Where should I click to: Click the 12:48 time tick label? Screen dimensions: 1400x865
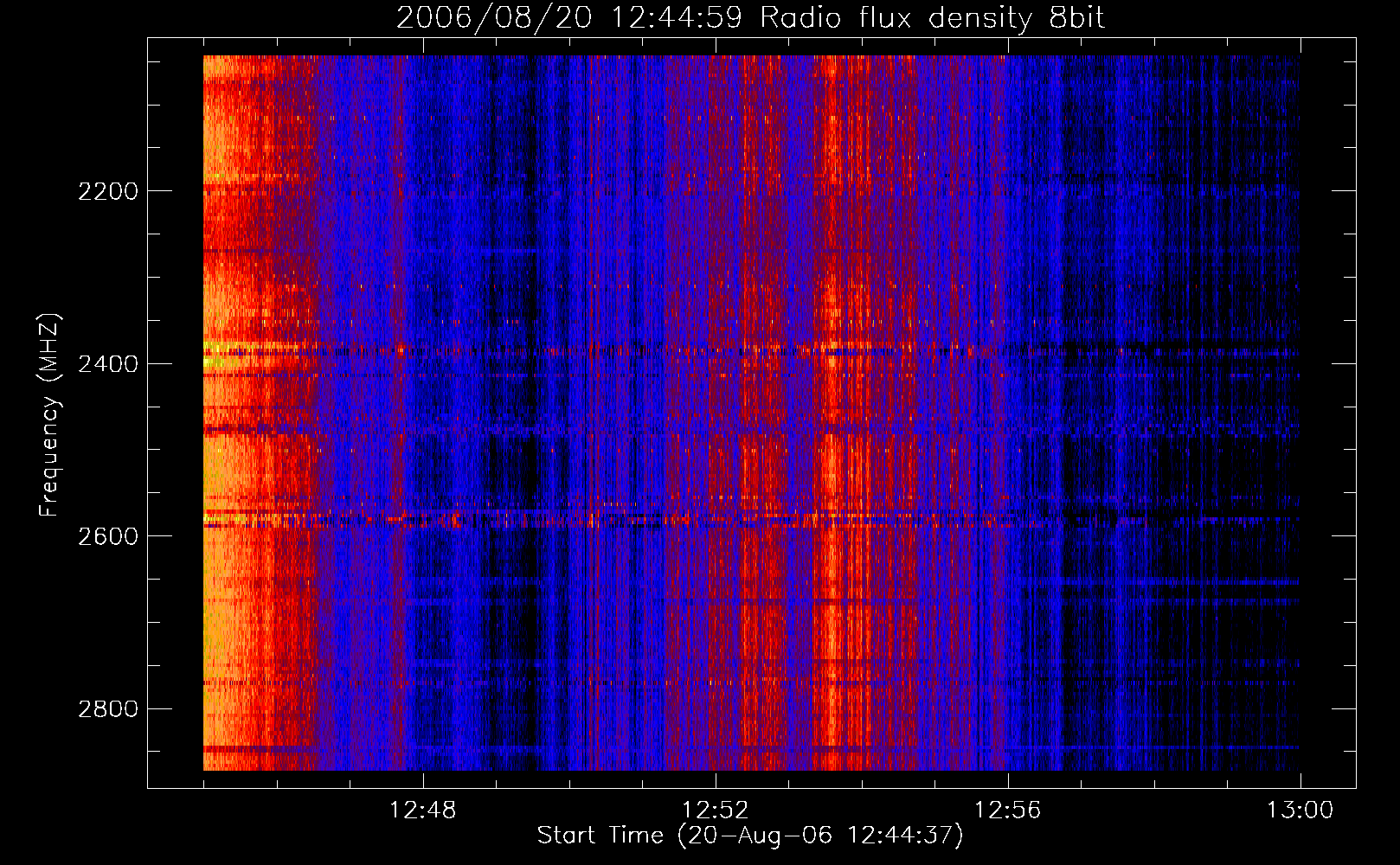pyautogui.click(x=423, y=811)
